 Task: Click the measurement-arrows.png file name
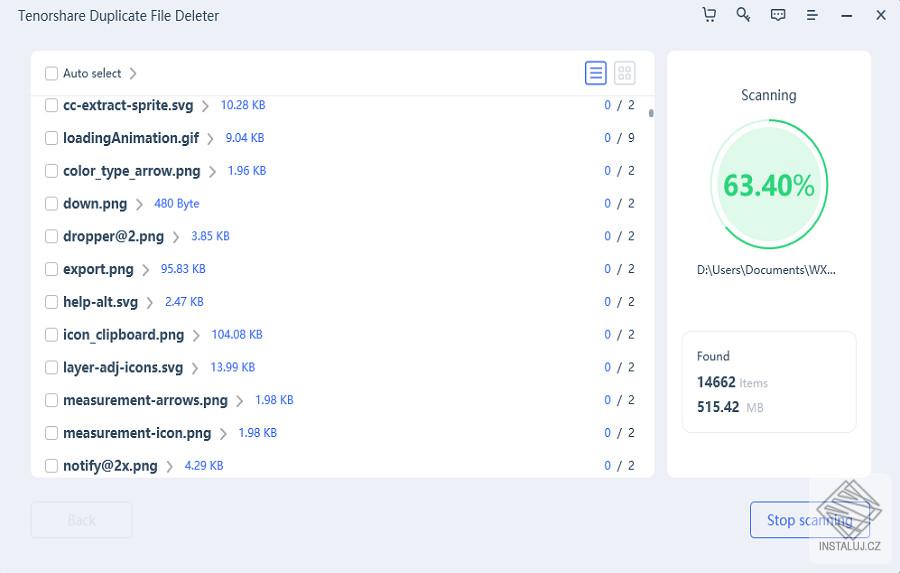tap(145, 400)
